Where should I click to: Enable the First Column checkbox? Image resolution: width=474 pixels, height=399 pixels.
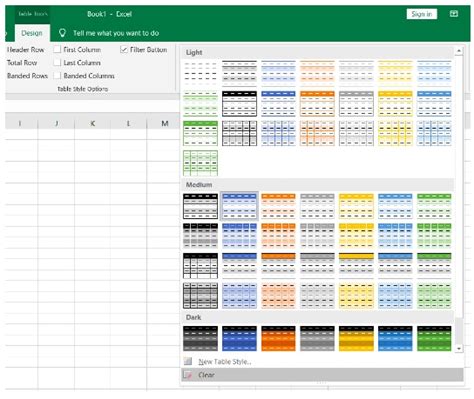click(x=57, y=49)
